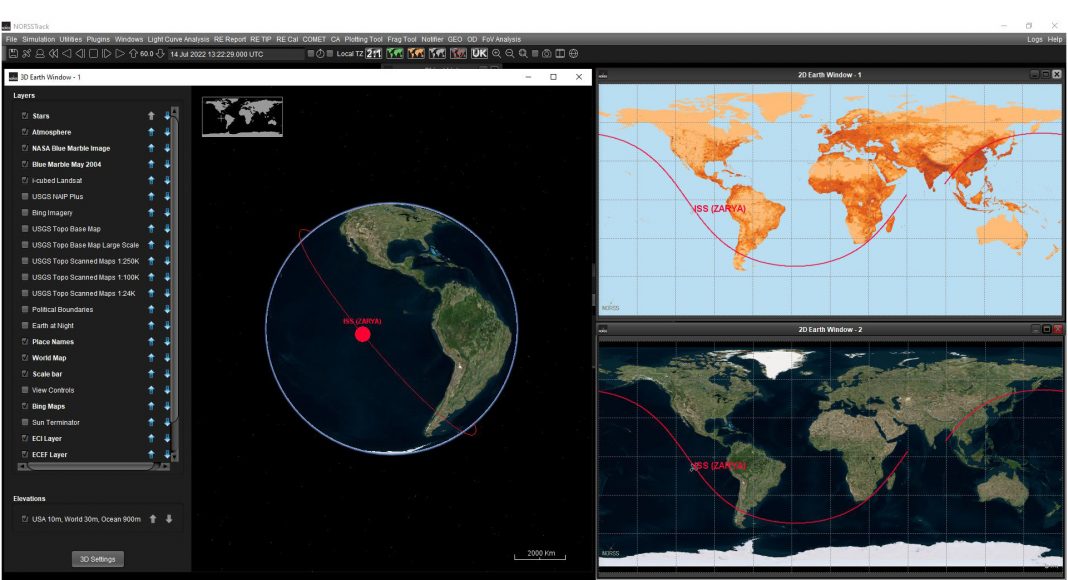Click the globe icon in toolbar

click(573, 53)
